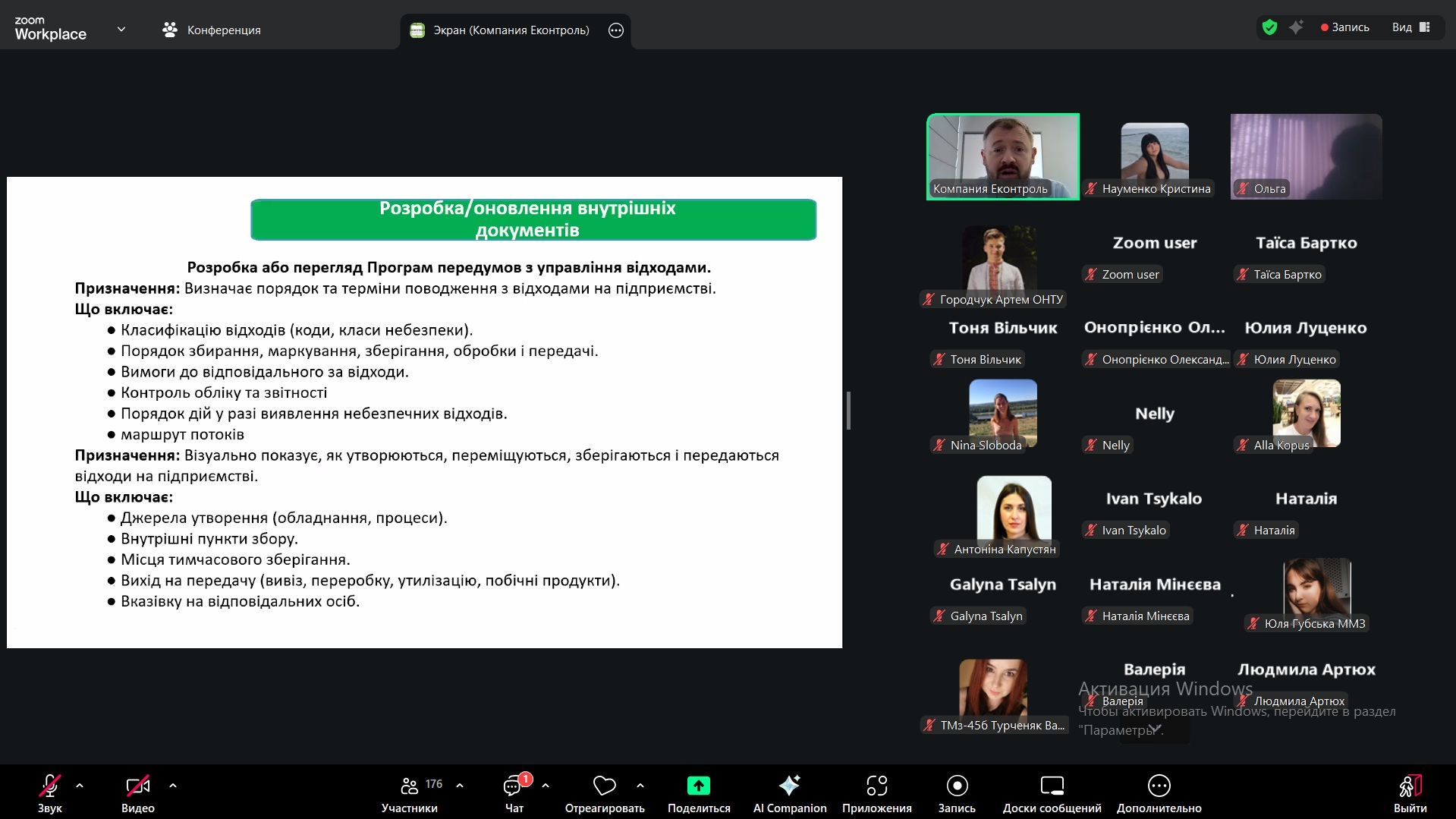
Task: Open the Apps panel
Action: pos(876,793)
